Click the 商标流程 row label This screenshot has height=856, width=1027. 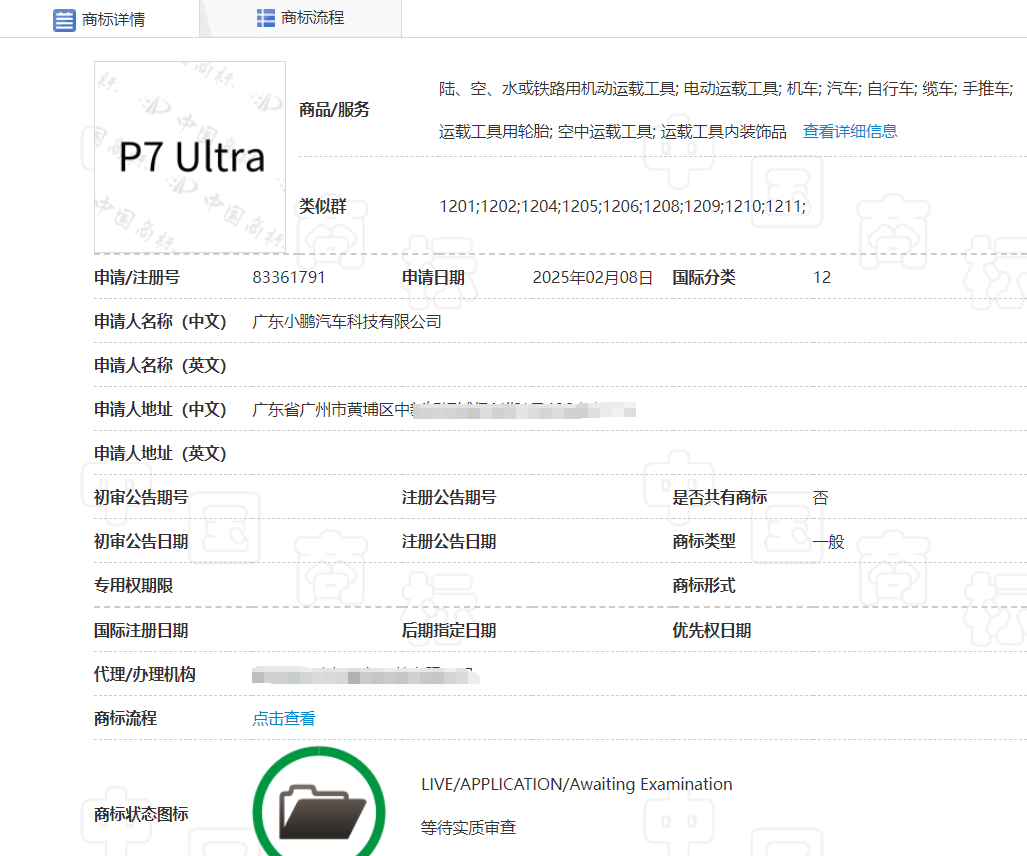pos(125,718)
